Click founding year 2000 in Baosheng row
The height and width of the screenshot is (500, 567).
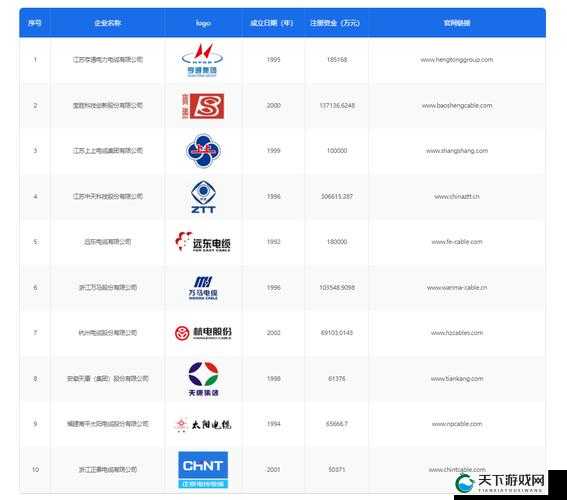click(x=273, y=106)
